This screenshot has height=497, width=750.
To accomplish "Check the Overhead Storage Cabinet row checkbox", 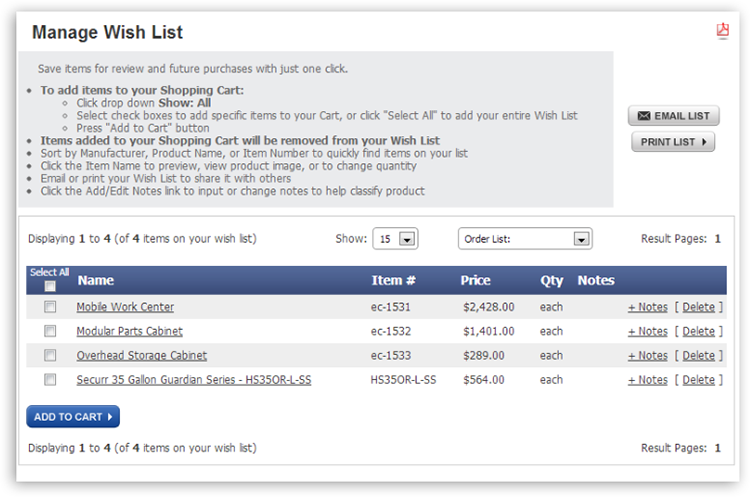I will pyautogui.click(x=50, y=355).
